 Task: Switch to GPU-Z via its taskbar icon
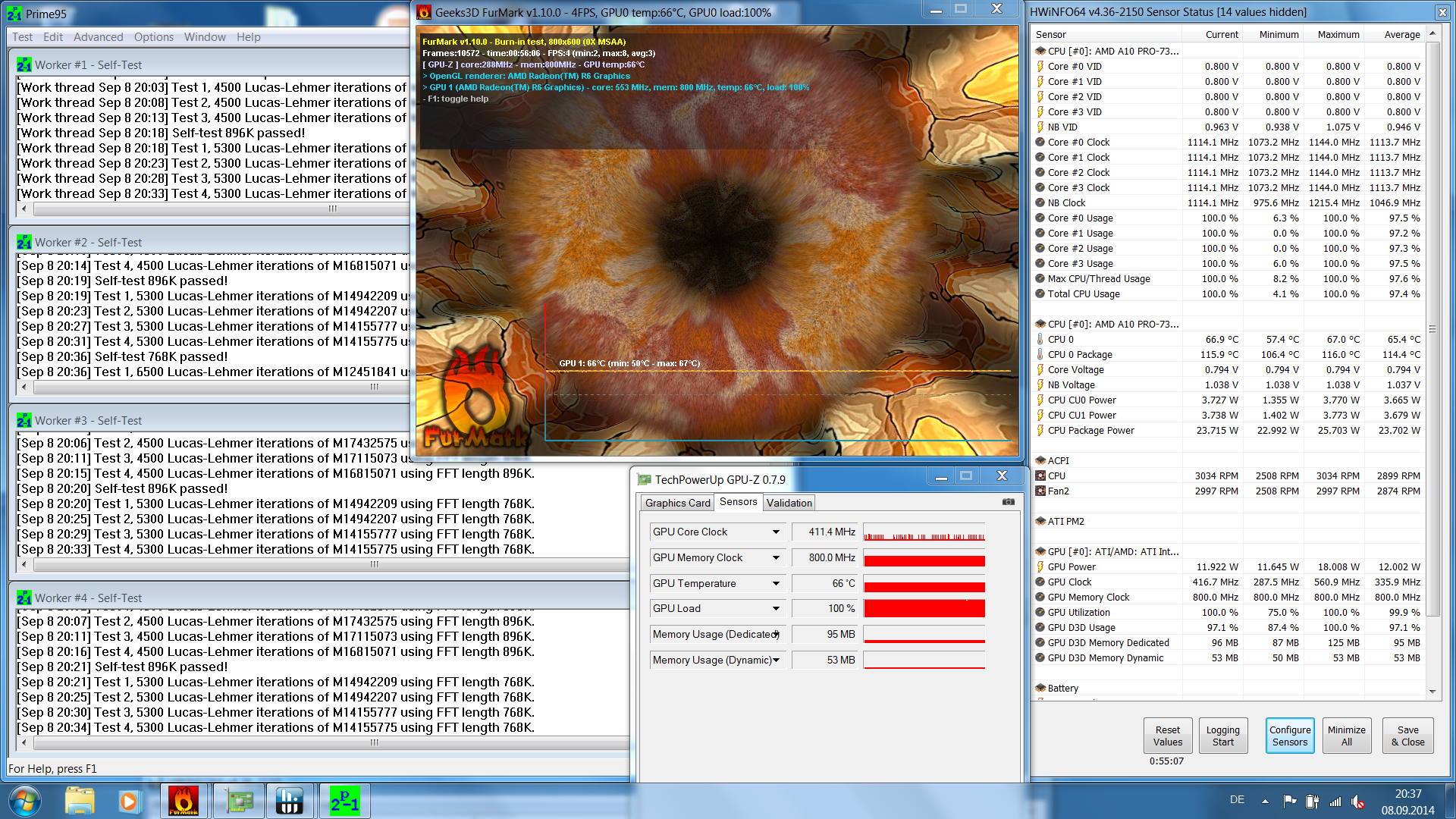(239, 801)
